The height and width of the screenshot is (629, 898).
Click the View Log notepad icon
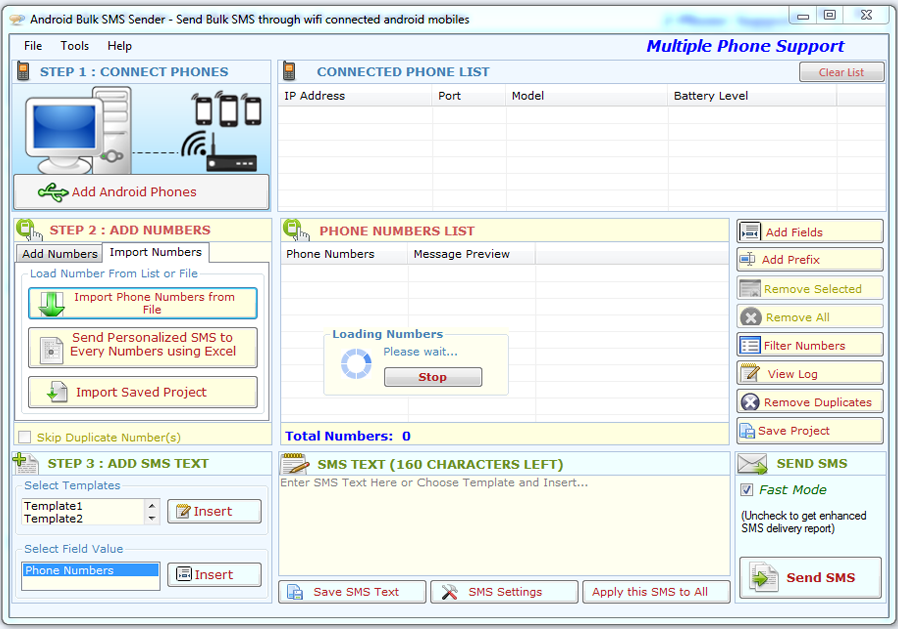[x=750, y=374]
